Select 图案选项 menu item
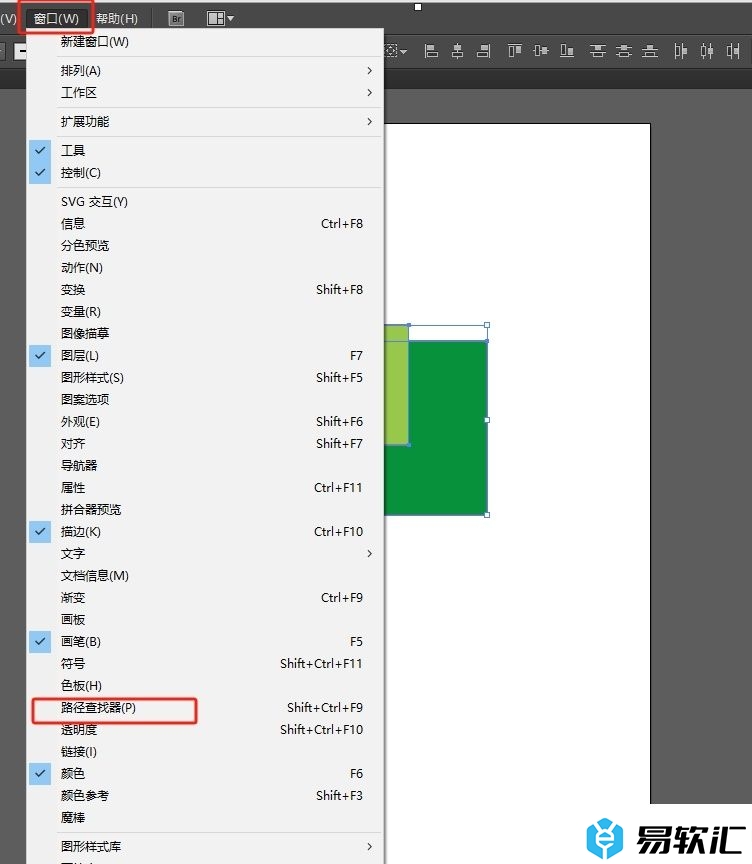 point(205,399)
